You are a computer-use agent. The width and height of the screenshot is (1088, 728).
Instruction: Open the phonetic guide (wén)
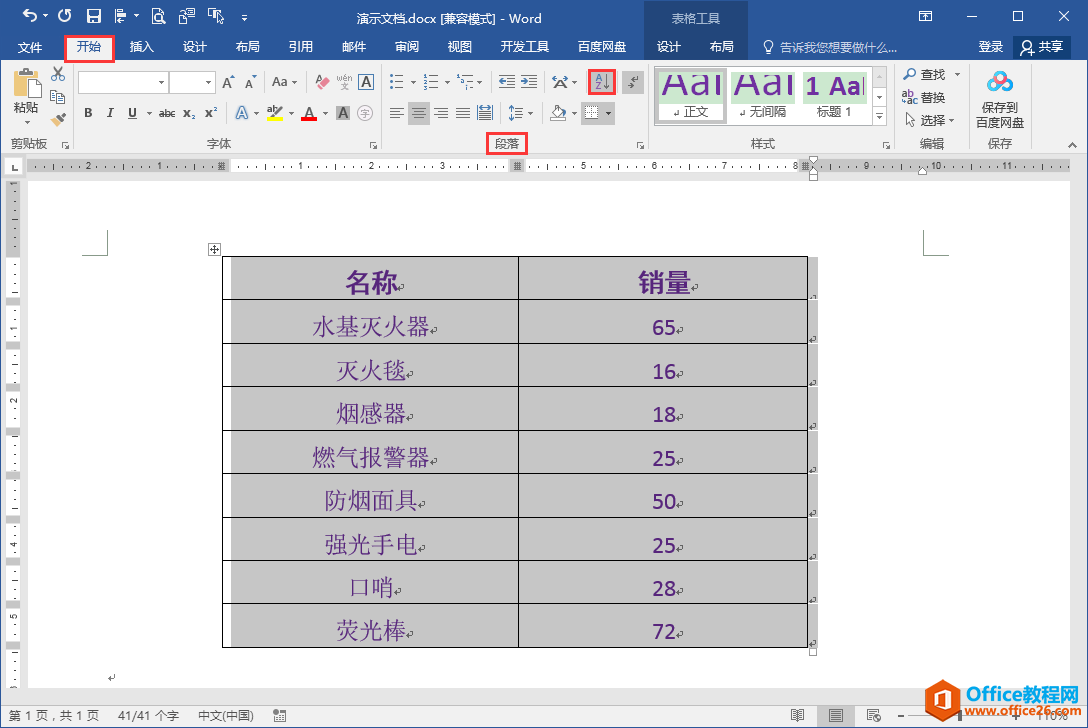pyautogui.click(x=344, y=82)
